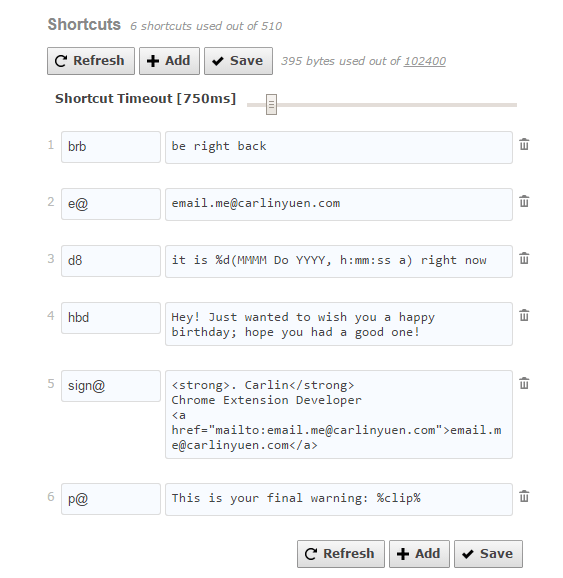
Task: Delete the sign@ shortcut using trash icon
Action: coord(524,383)
